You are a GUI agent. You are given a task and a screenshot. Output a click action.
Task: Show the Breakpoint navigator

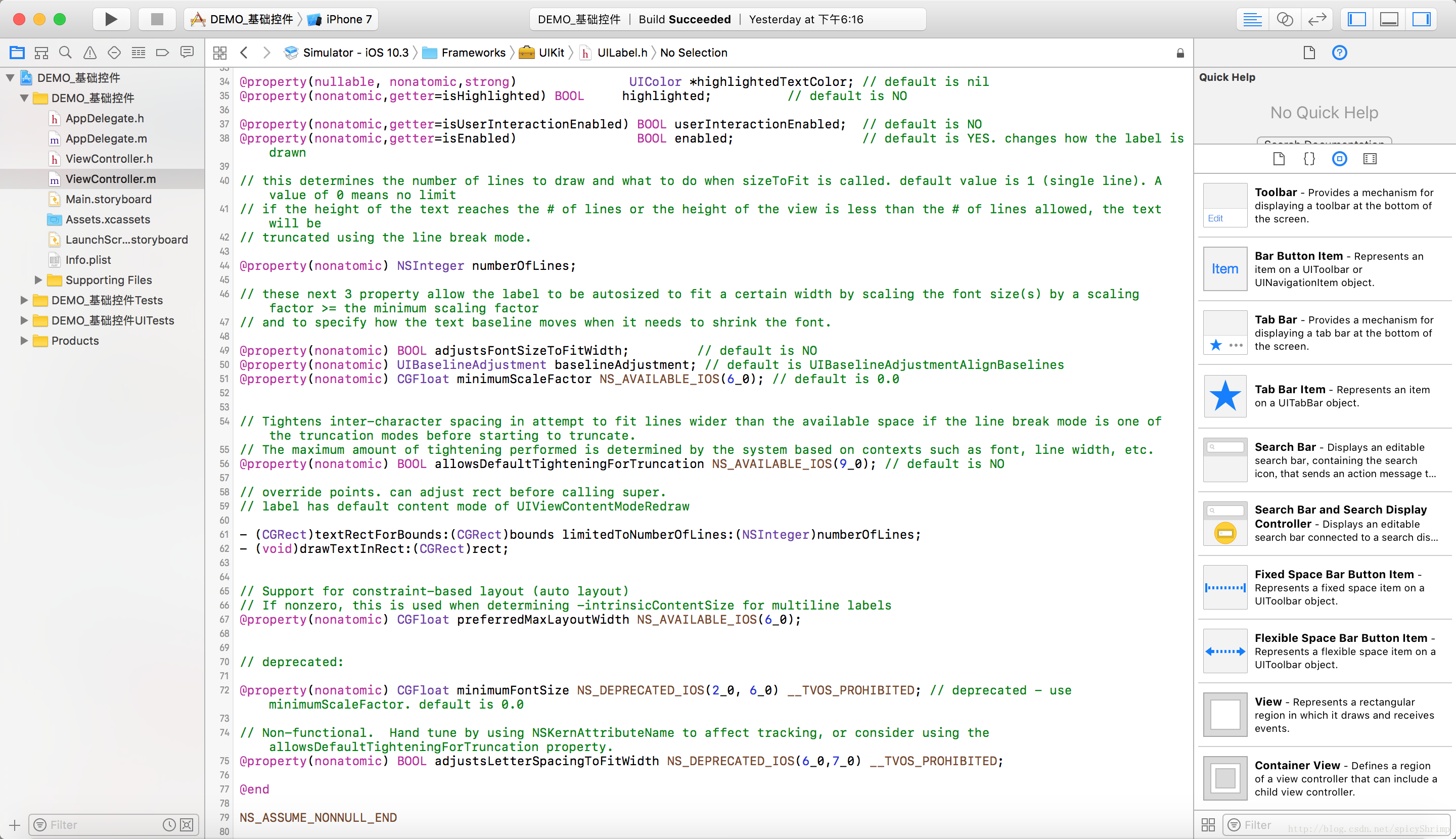(163, 53)
